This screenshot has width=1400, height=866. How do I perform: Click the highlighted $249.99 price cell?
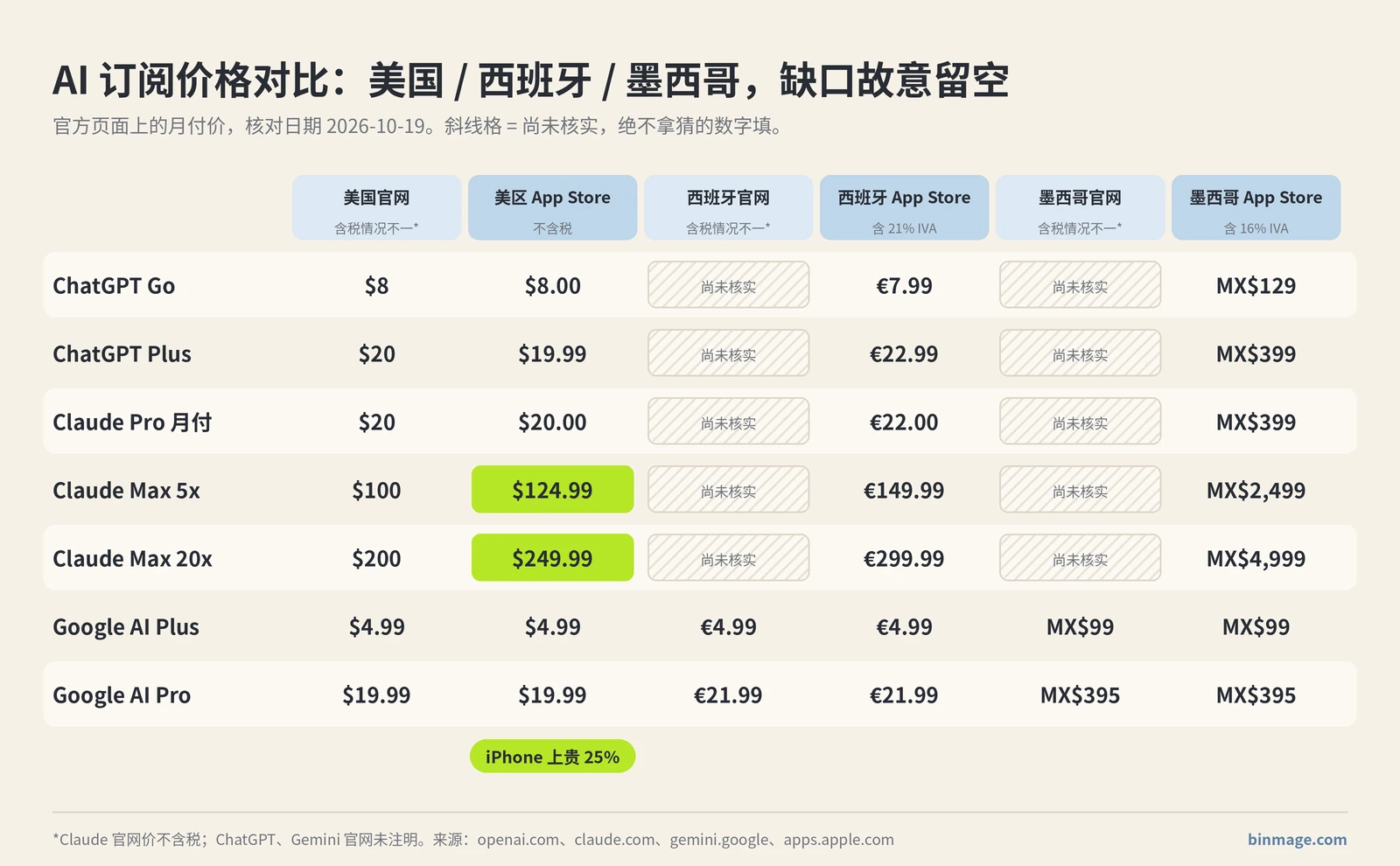point(552,558)
